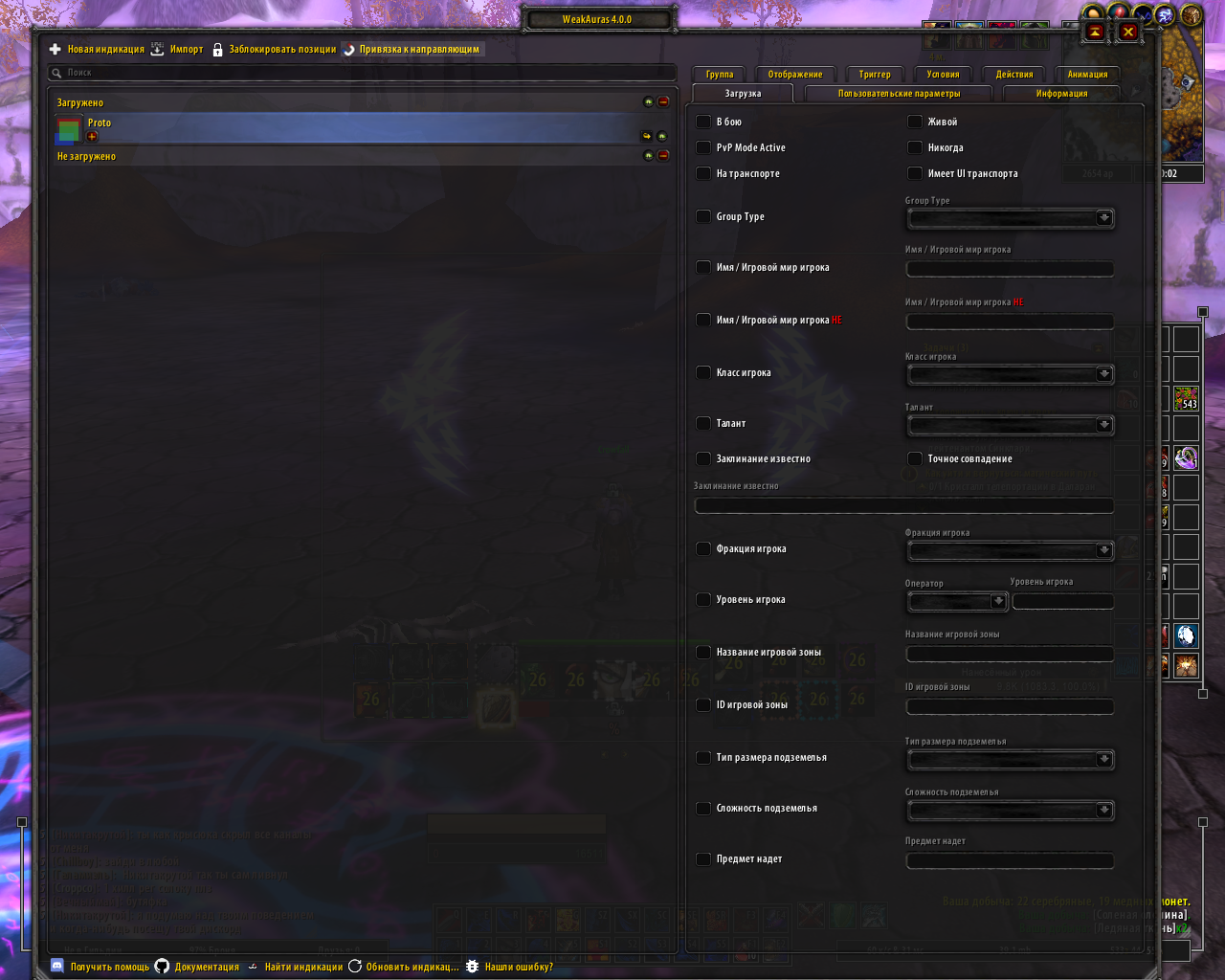
Task: Click the yellow arrow icon on Proto row
Action: [x=647, y=137]
